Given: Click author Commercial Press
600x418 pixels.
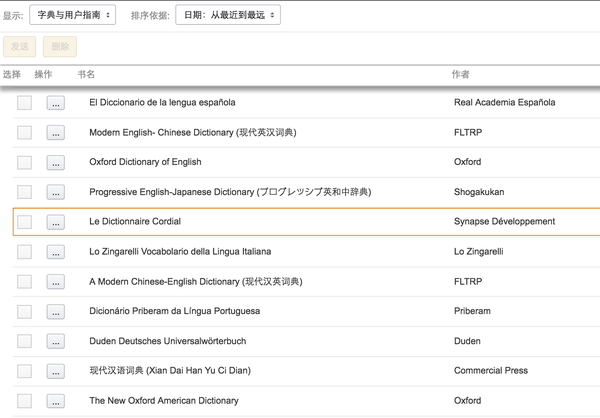Looking at the screenshot, I should click(491, 371).
